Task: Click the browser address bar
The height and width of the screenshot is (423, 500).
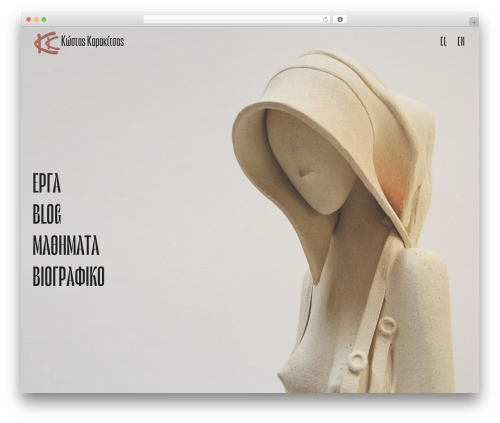Action: [x=236, y=20]
